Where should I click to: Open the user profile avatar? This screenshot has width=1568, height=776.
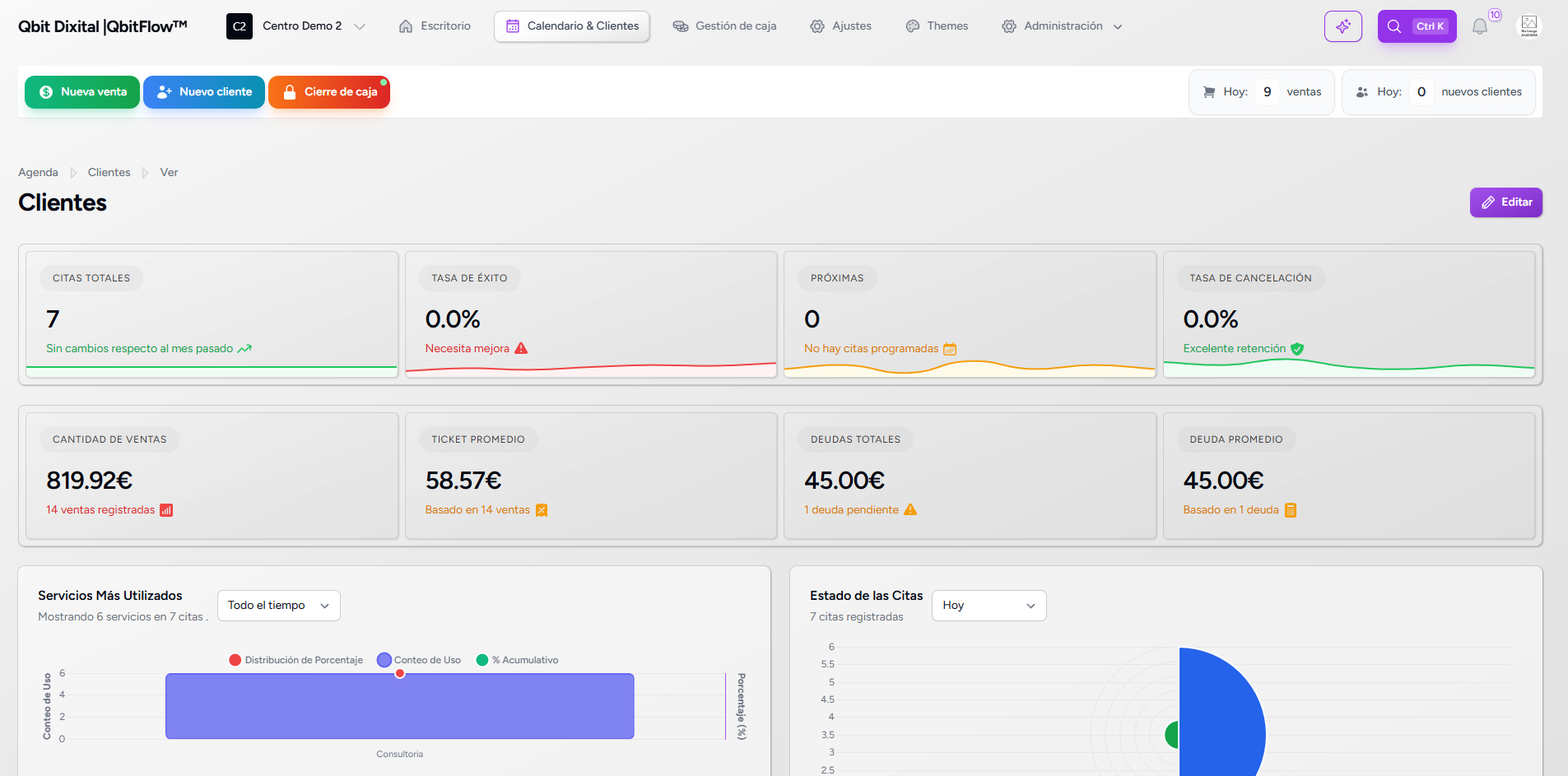[x=1528, y=26]
